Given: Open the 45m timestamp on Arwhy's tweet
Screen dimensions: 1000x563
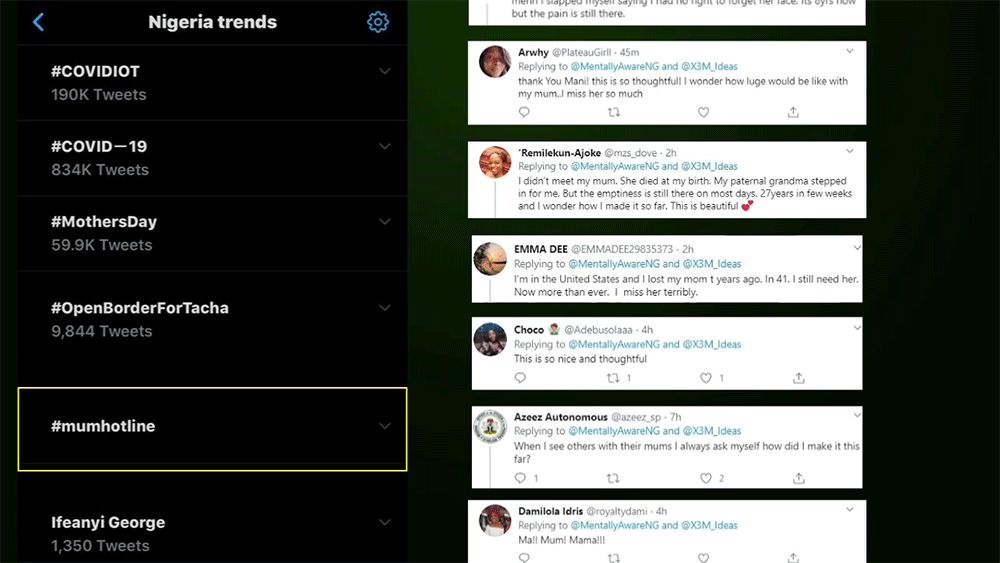Looking at the screenshot, I should pos(629,52).
